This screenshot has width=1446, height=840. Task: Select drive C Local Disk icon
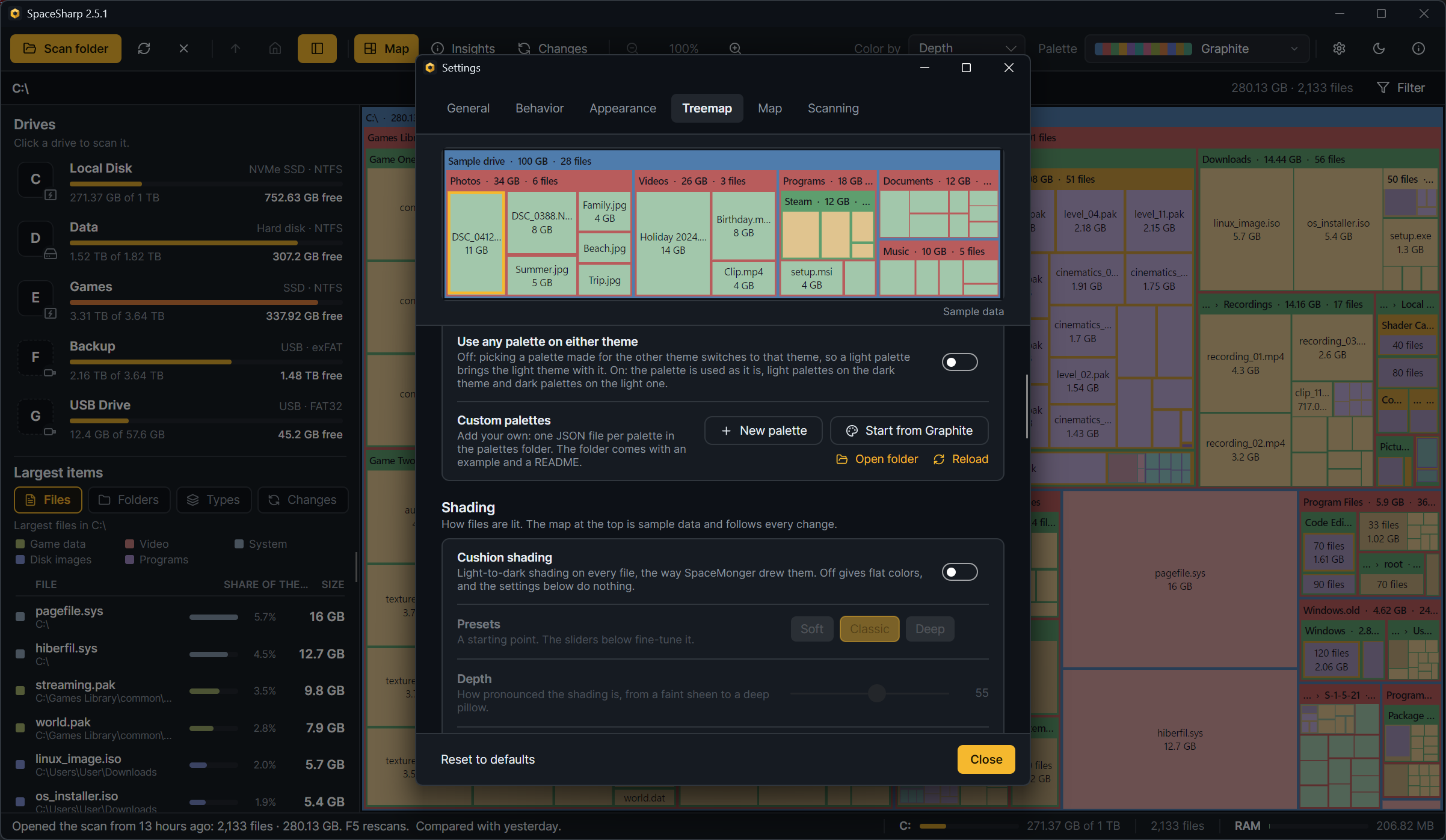tap(36, 180)
